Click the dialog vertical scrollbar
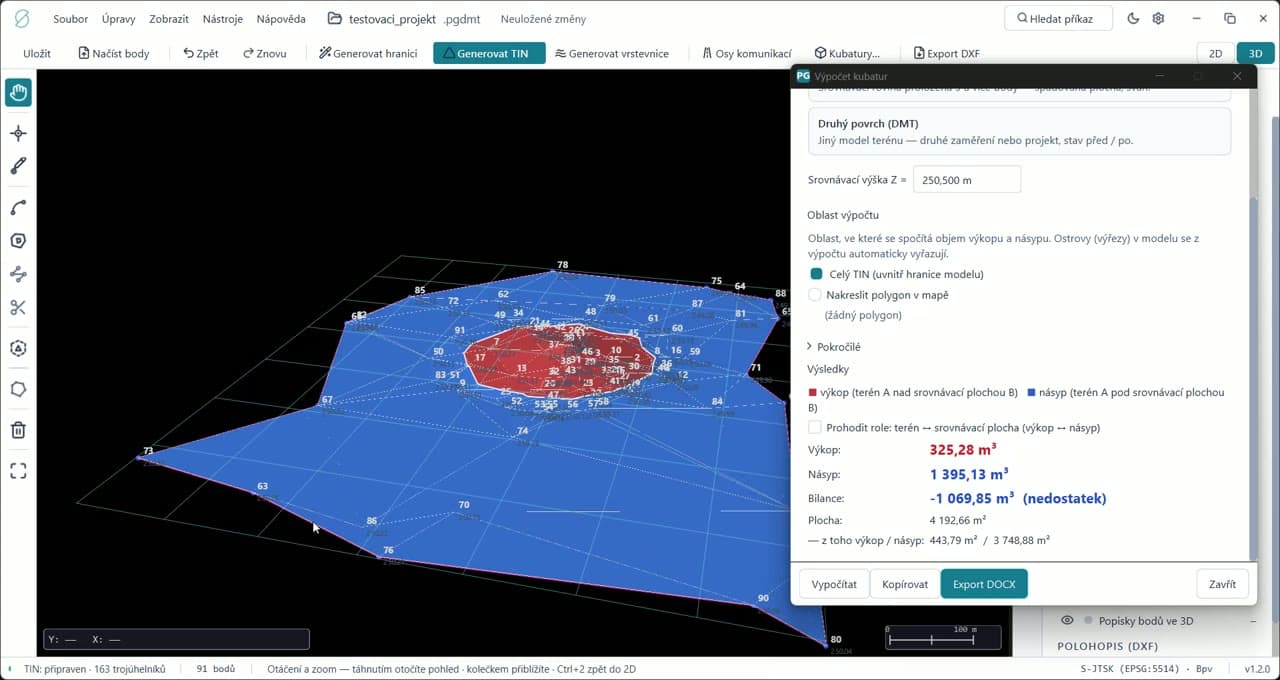1280x680 pixels. pyautogui.click(x=1254, y=380)
